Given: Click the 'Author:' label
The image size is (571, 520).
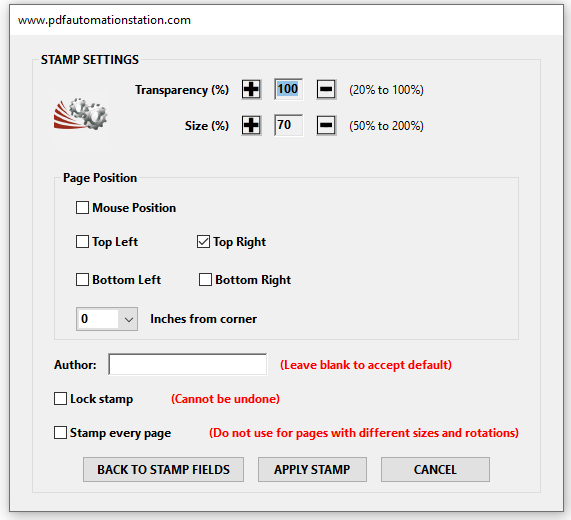Looking at the screenshot, I should (75, 365).
